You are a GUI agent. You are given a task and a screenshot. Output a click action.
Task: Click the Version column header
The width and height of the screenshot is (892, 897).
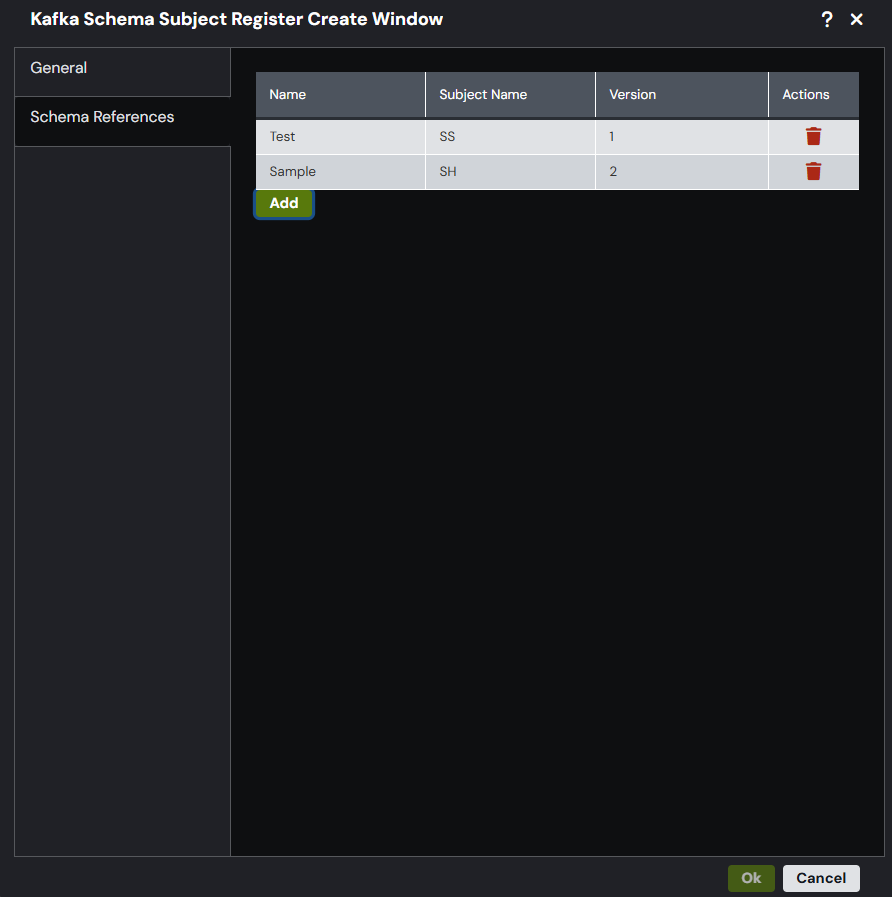[681, 94]
